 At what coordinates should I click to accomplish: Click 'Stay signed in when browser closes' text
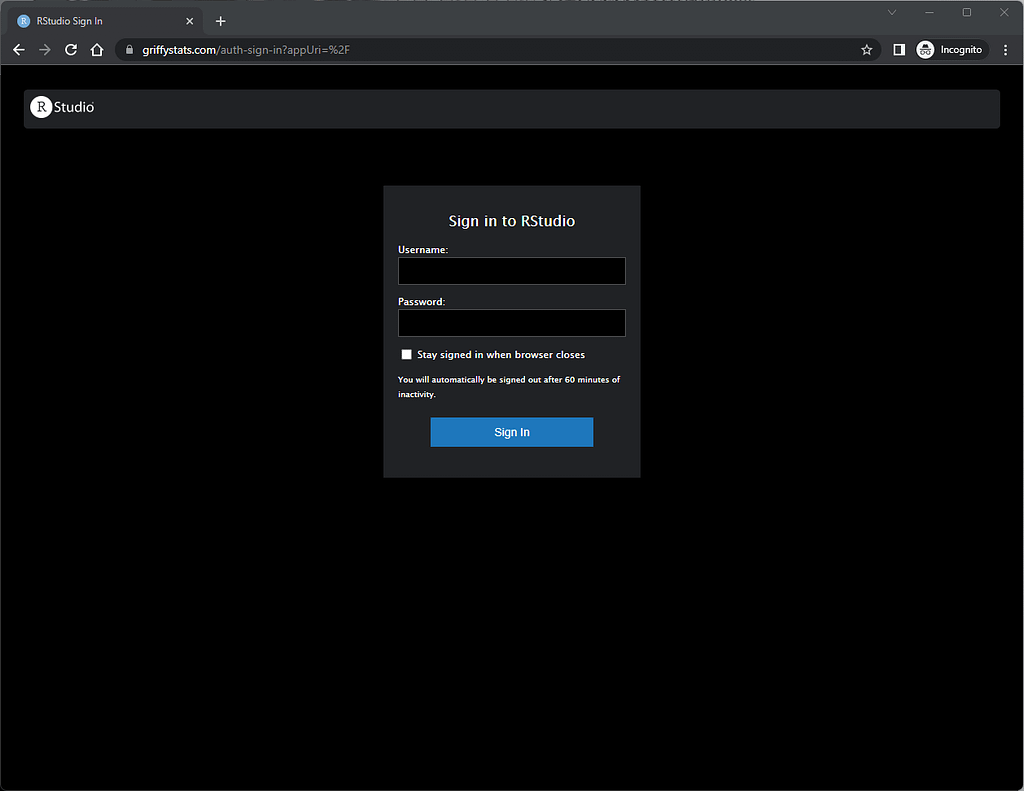(x=501, y=355)
